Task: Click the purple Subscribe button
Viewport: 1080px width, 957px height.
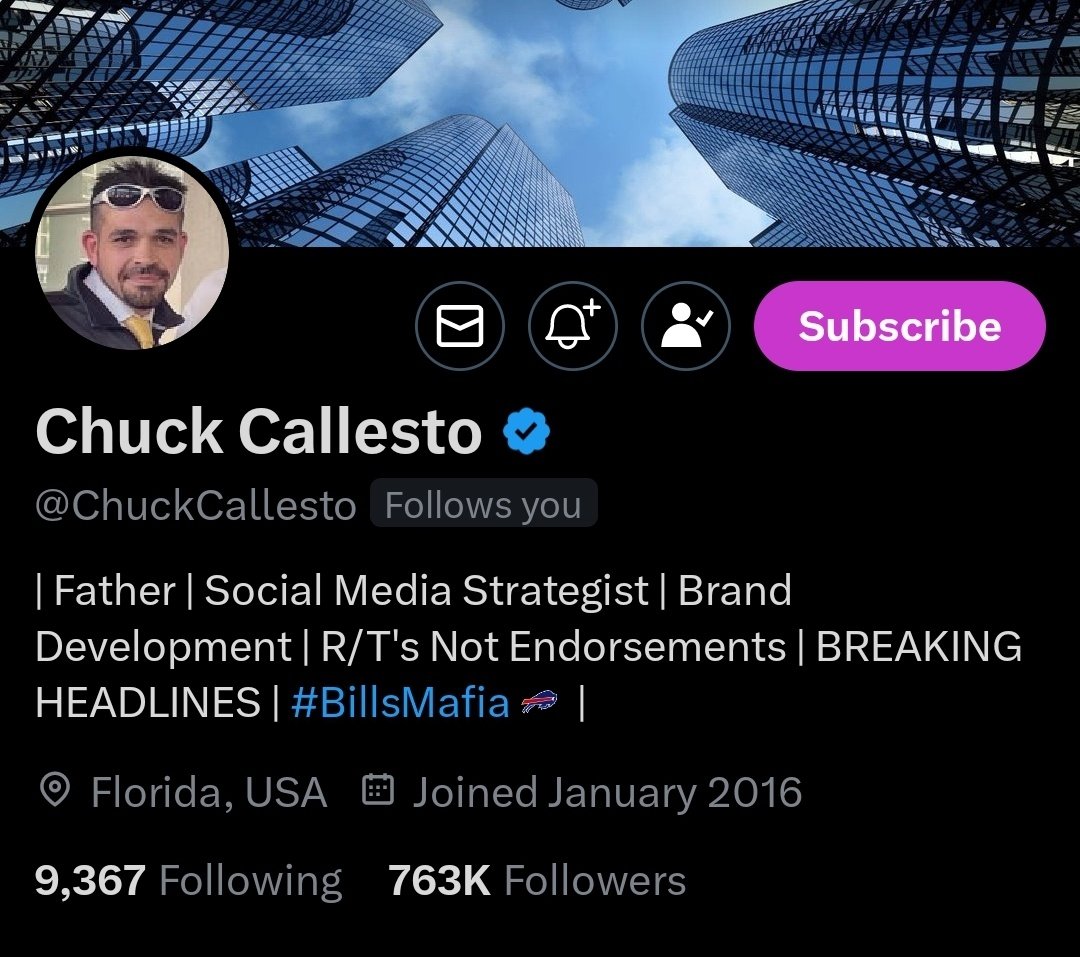Action: (x=900, y=326)
